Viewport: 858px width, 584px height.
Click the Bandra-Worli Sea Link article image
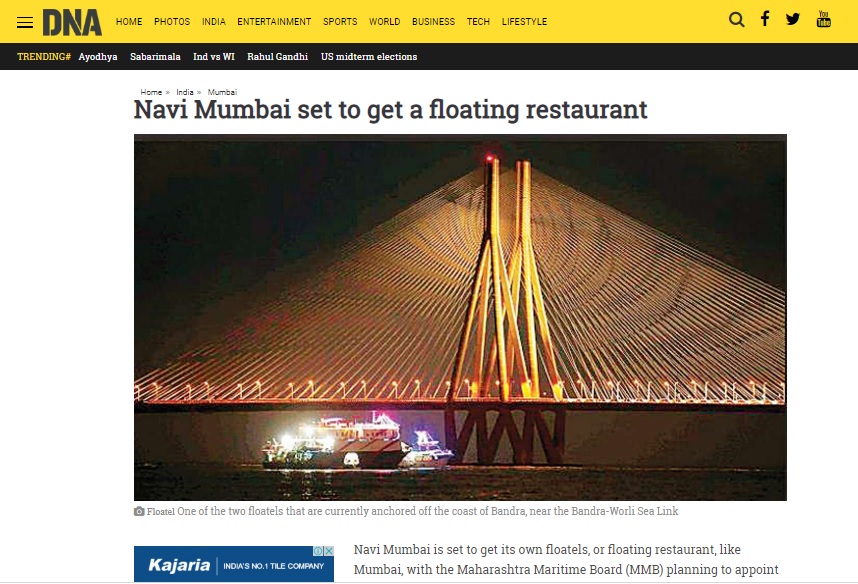point(460,317)
